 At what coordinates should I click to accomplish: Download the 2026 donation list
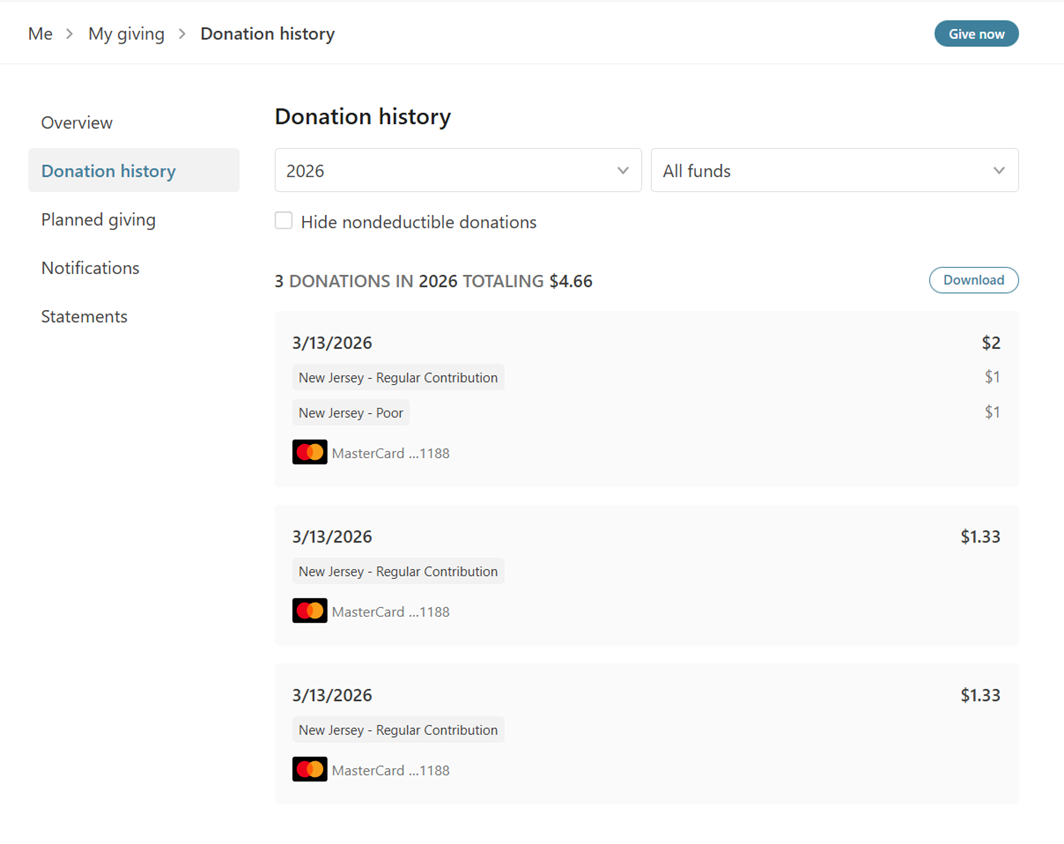point(973,280)
